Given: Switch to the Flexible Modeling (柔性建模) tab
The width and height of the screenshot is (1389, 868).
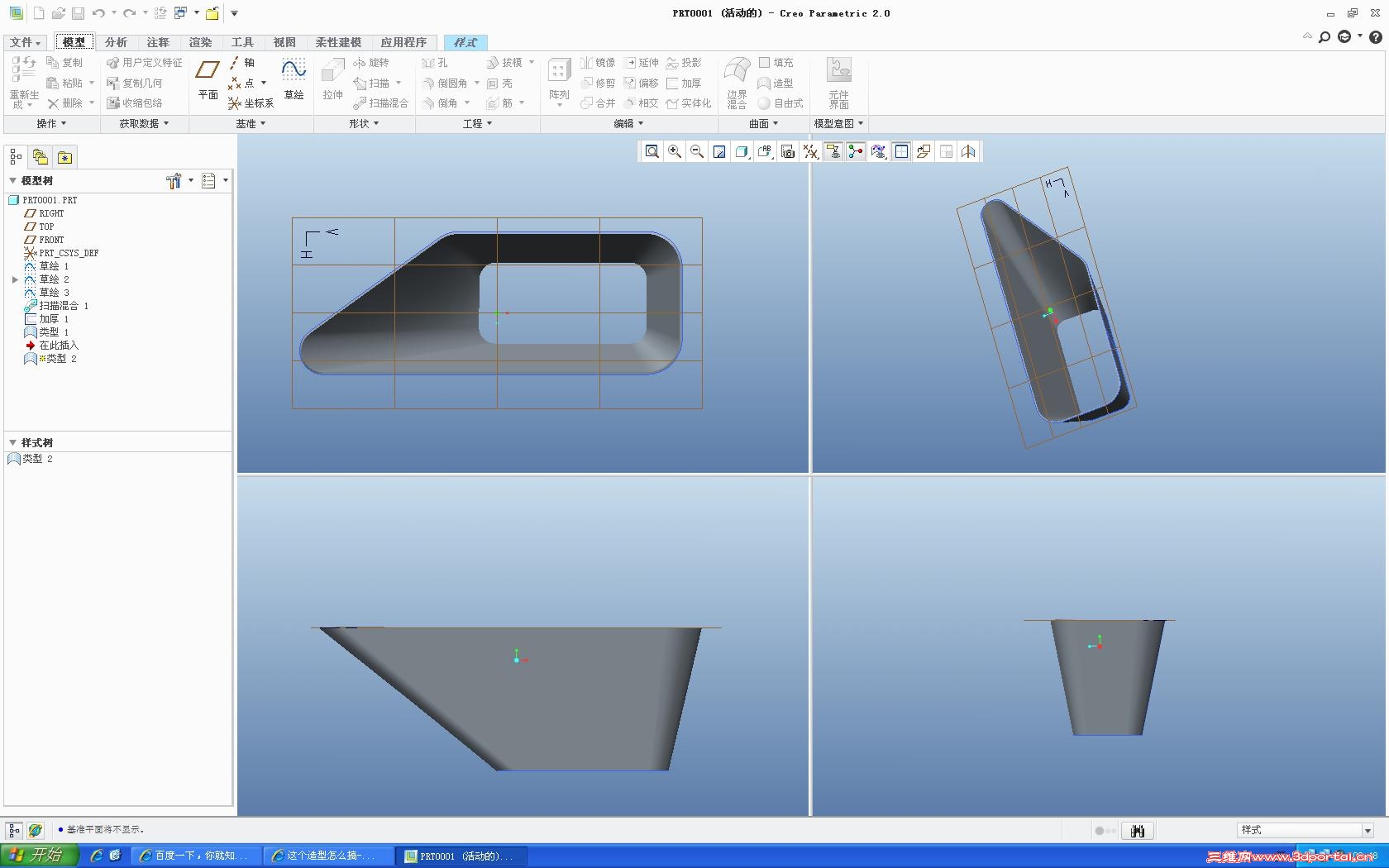Looking at the screenshot, I should click(x=338, y=42).
